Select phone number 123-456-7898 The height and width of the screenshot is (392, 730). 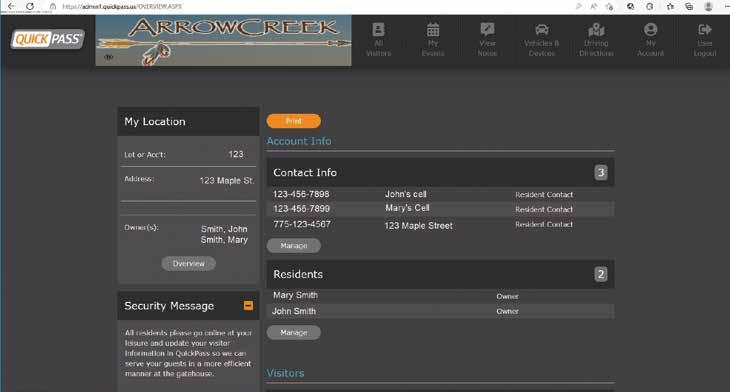[x=301, y=194]
